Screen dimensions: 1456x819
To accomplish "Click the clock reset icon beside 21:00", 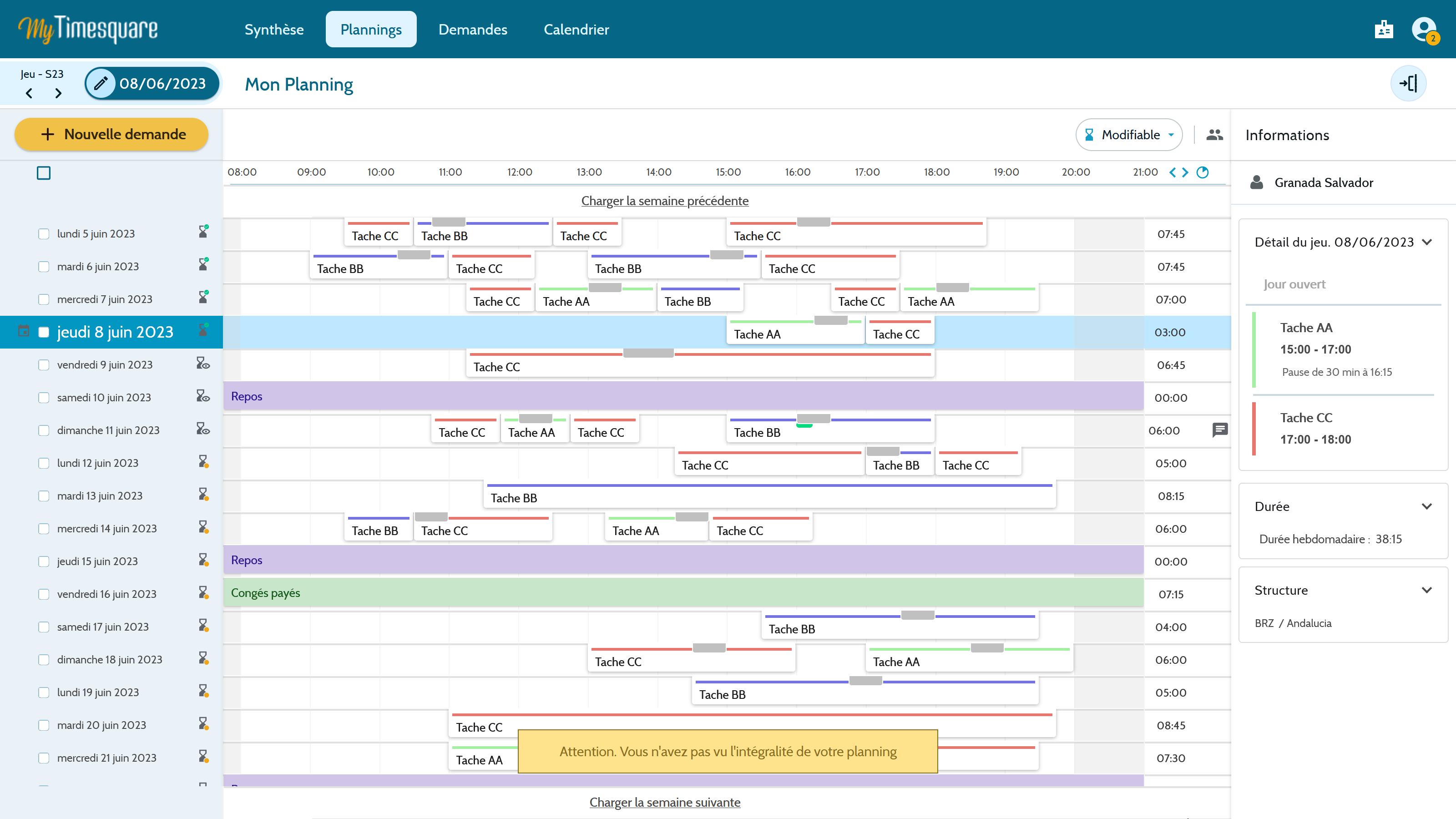I will point(1202,172).
